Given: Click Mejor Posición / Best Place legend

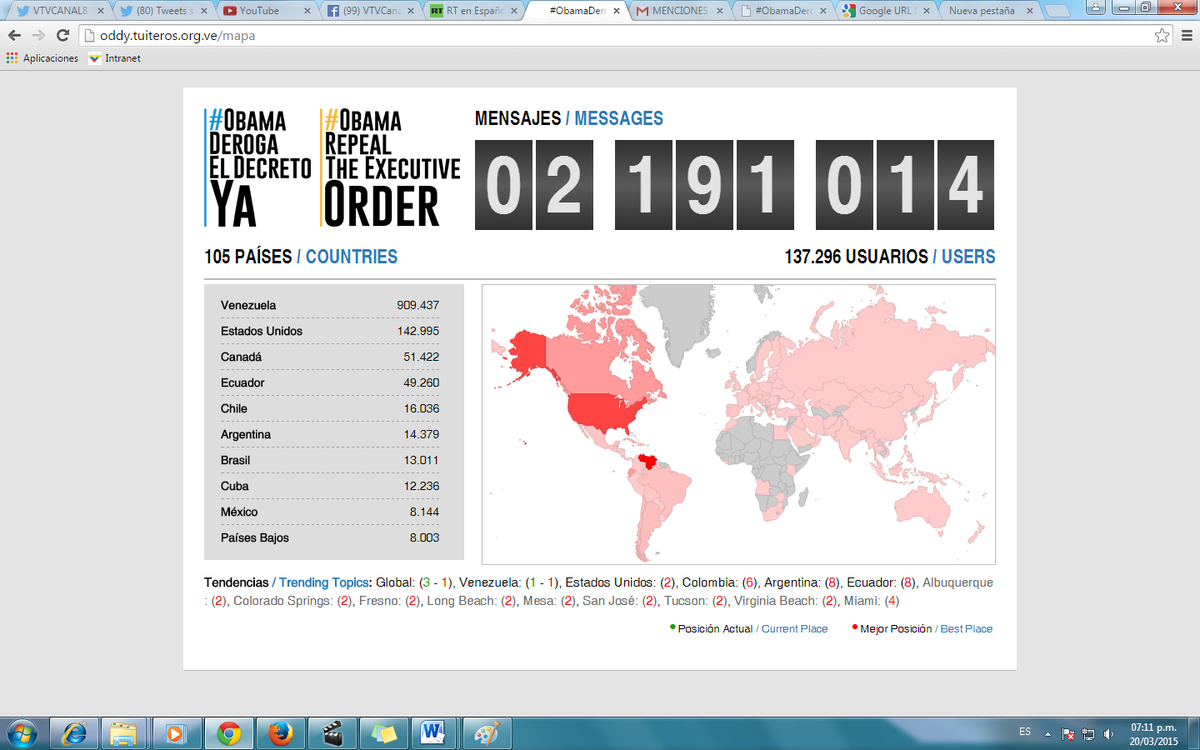Looking at the screenshot, I should (x=922, y=629).
